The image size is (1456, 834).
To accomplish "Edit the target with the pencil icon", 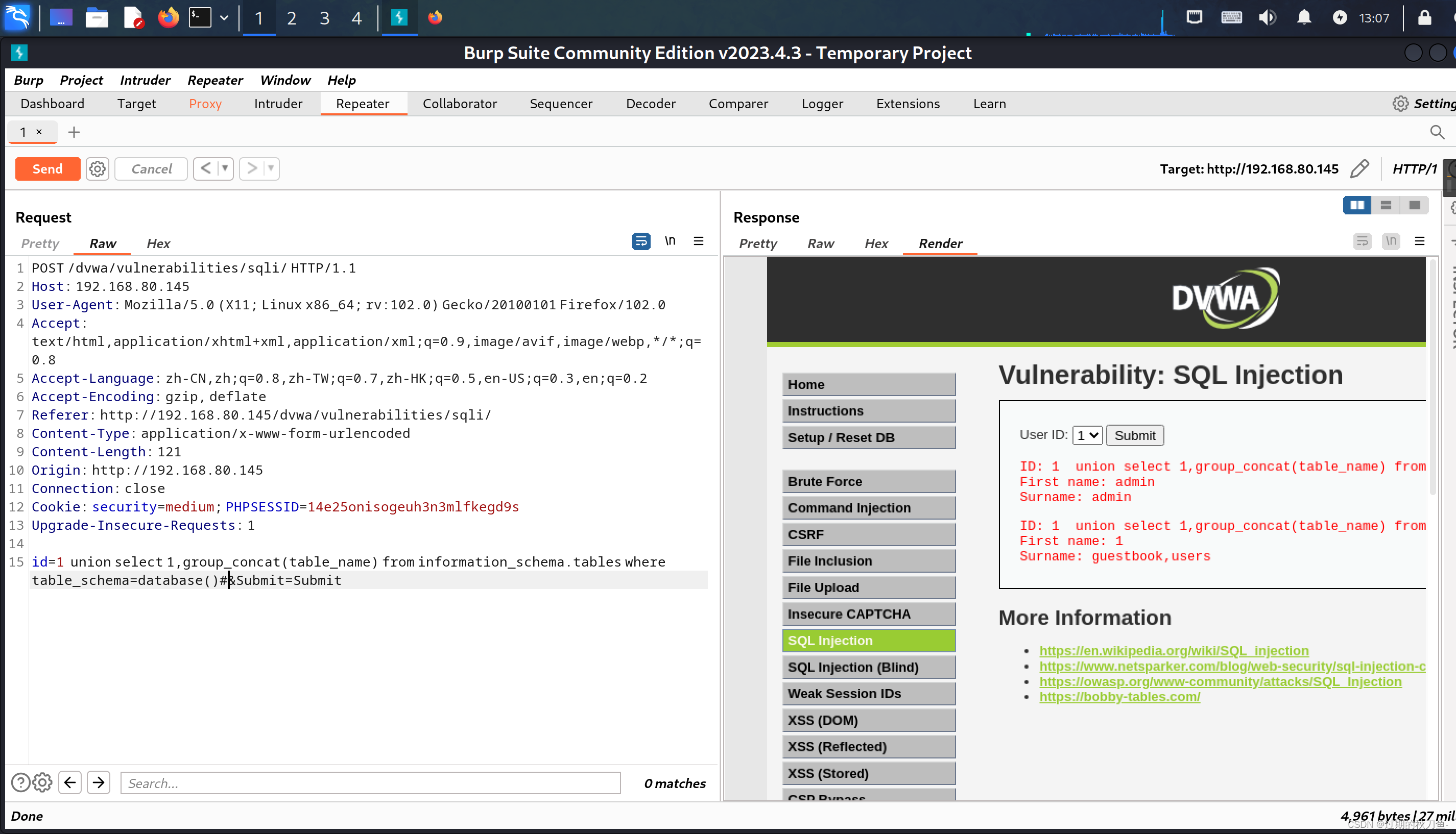I will 1360,169.
